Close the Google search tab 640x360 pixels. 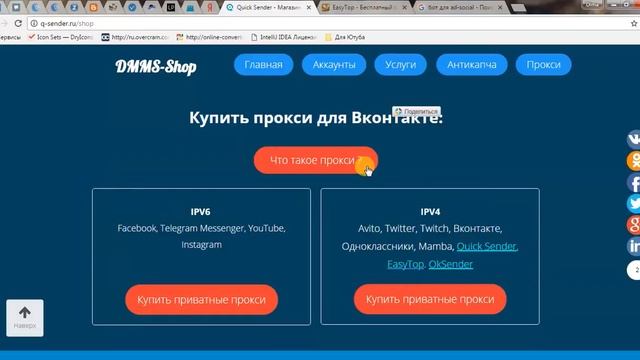[500, 7]
